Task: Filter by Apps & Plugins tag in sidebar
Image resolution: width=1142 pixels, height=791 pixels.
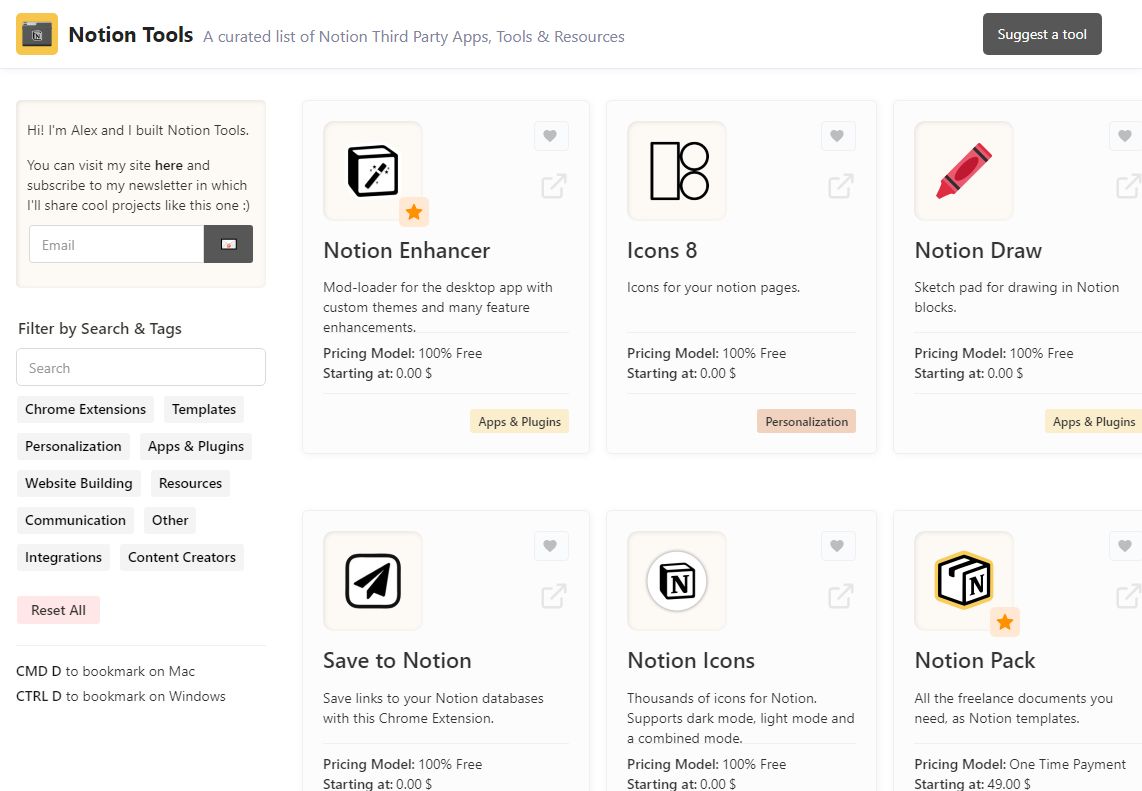Action: tap(196, 446)
